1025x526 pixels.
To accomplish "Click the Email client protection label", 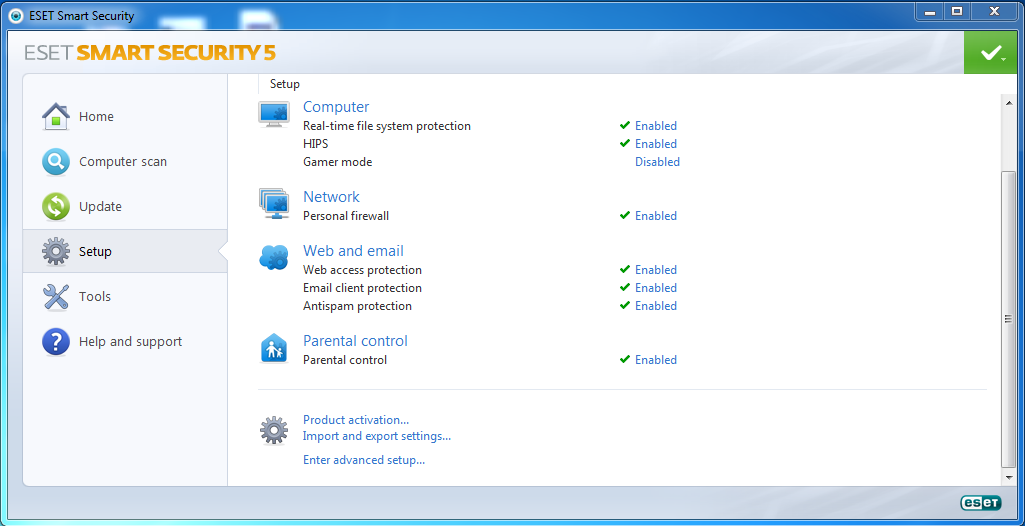I will (x=363, y=288).
